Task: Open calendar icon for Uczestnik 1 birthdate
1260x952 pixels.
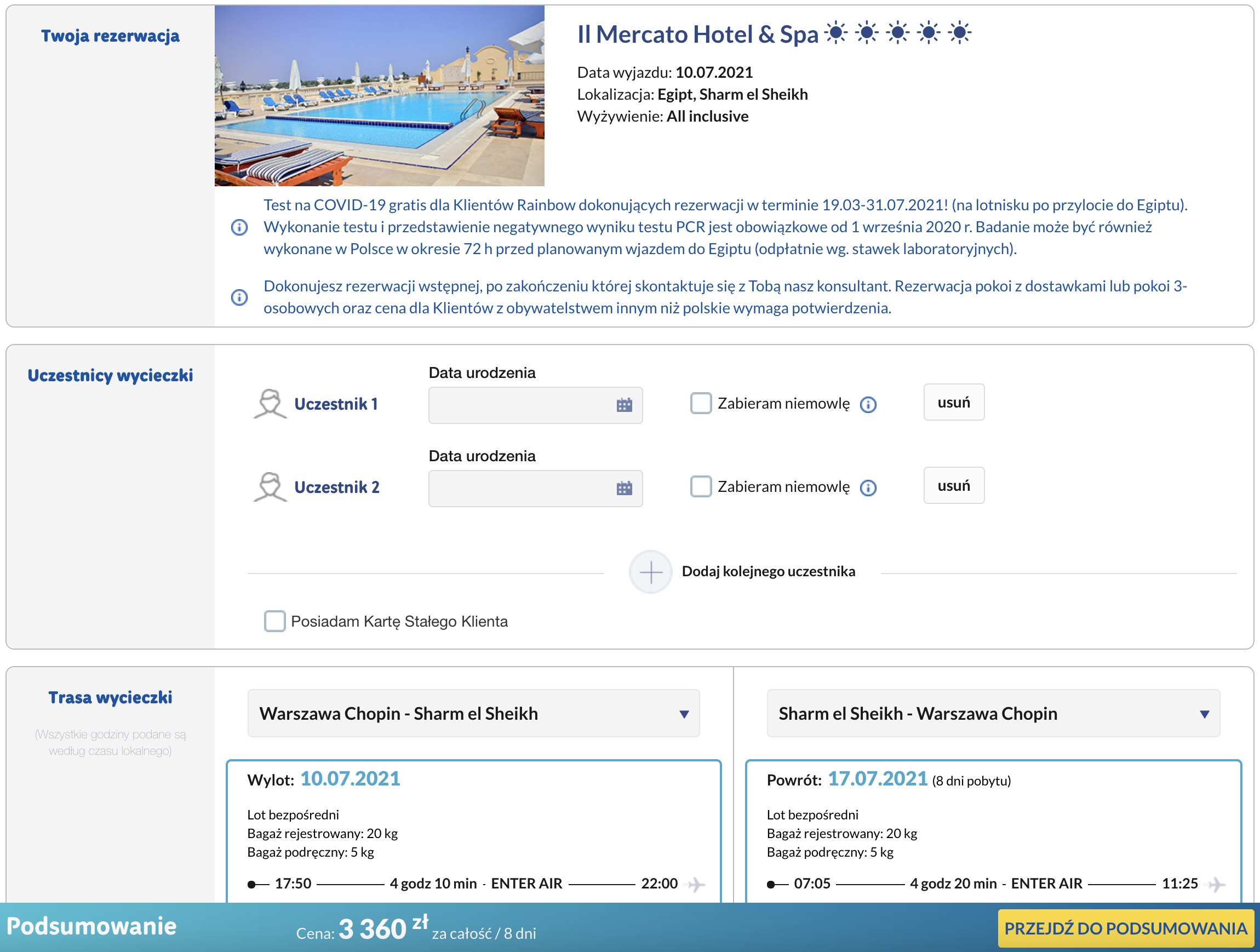Action: [625, 405]
